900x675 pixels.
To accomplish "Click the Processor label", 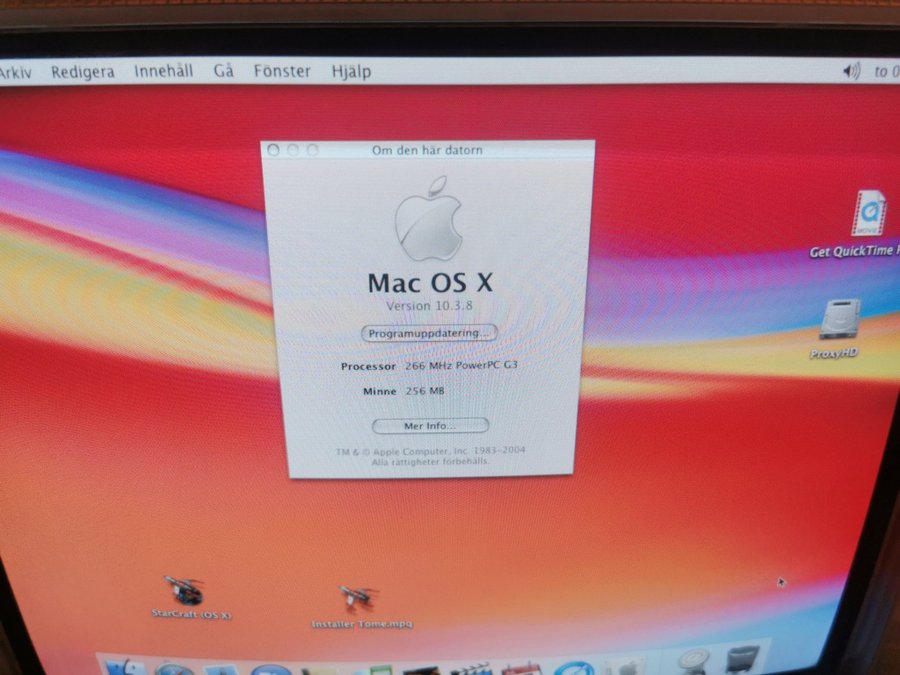I will 368,366.
